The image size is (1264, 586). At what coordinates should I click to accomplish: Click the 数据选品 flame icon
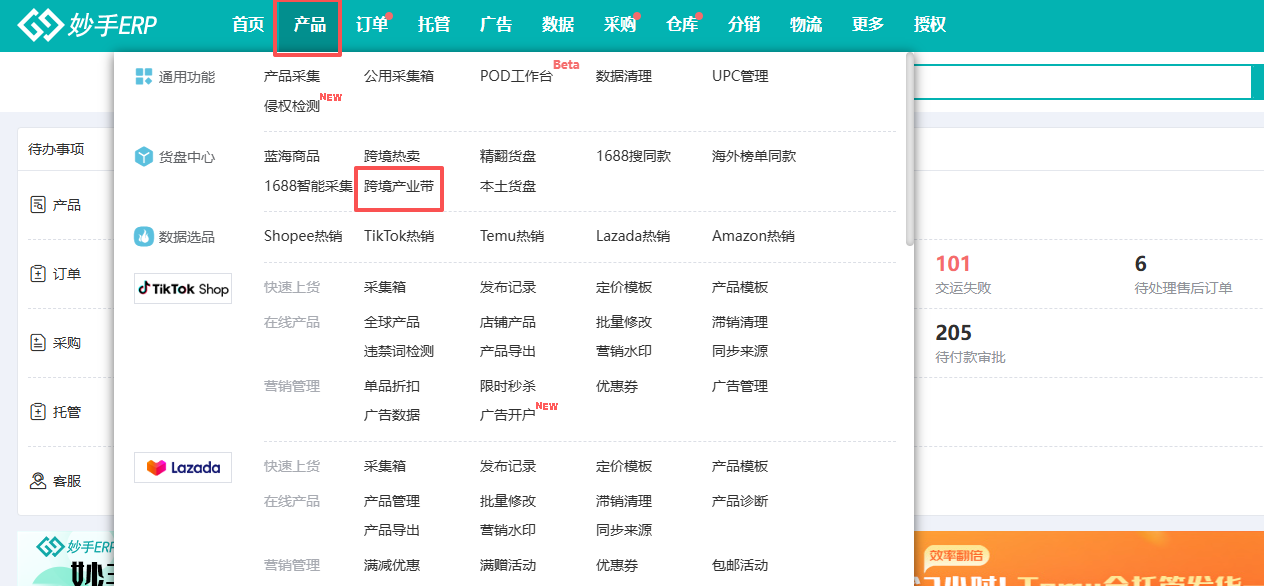pos(144,237)
